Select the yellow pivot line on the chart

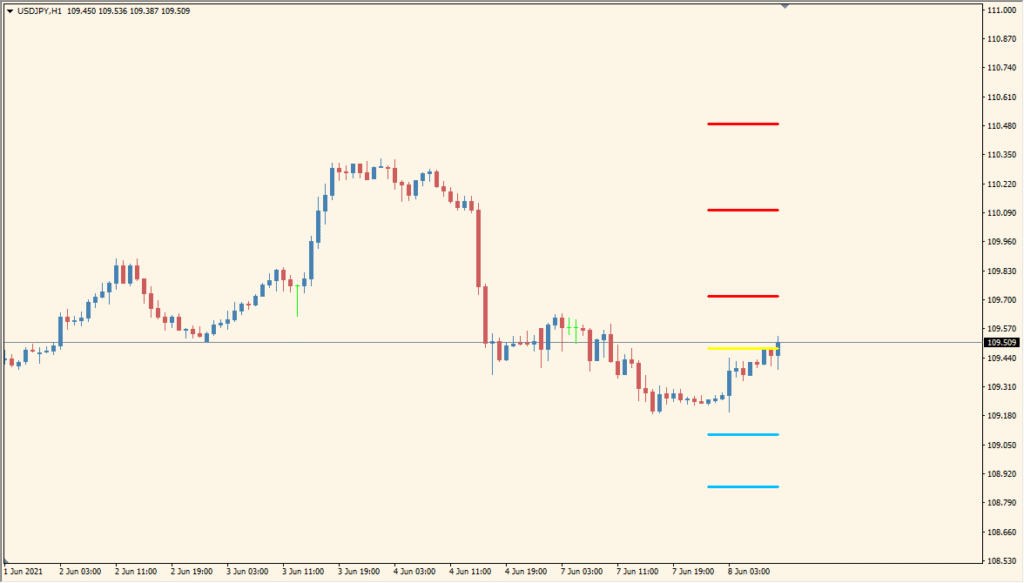(742, 349)
